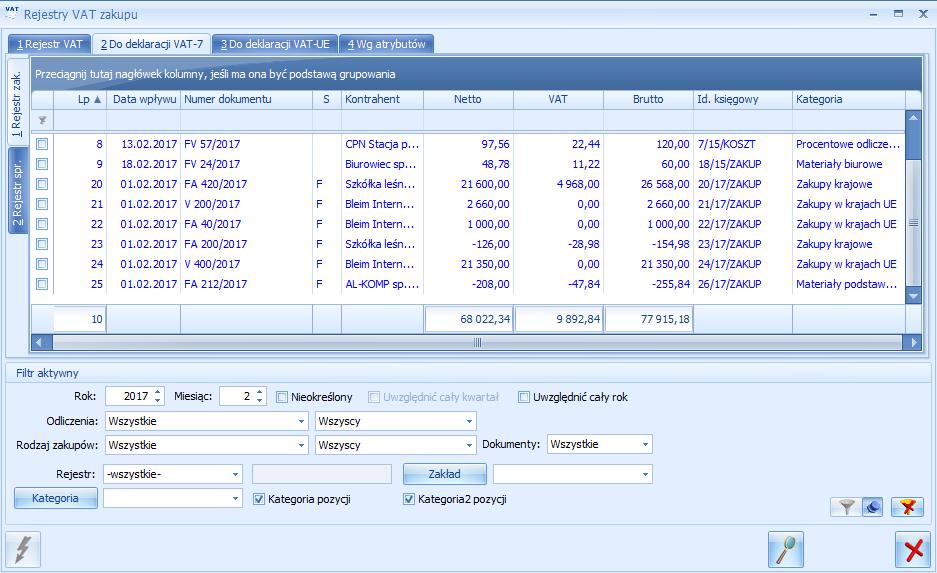
Task: Click the Numer dokumentu filter row cell
Action: [246, 120]
